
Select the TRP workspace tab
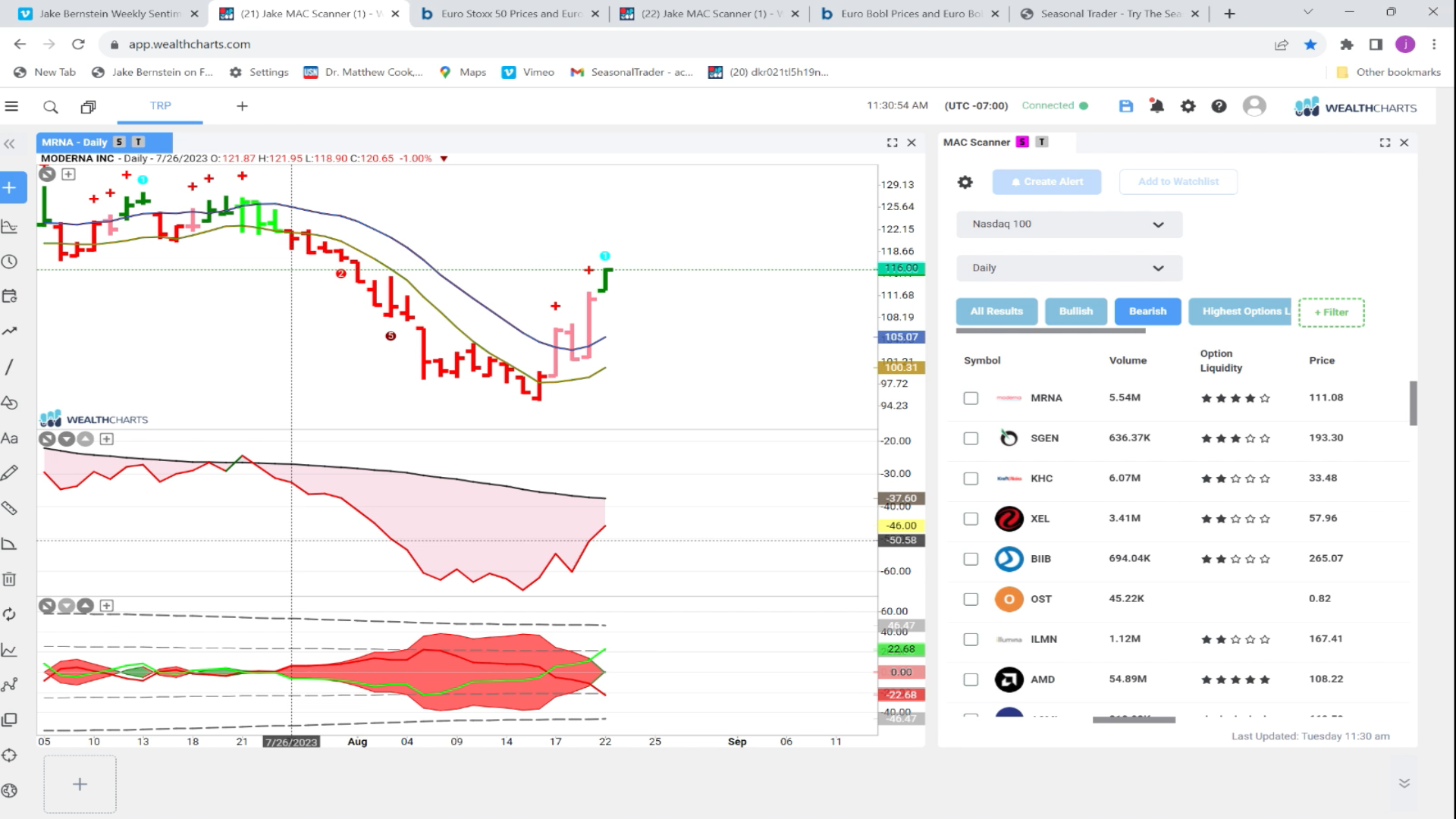coord(160,106)
